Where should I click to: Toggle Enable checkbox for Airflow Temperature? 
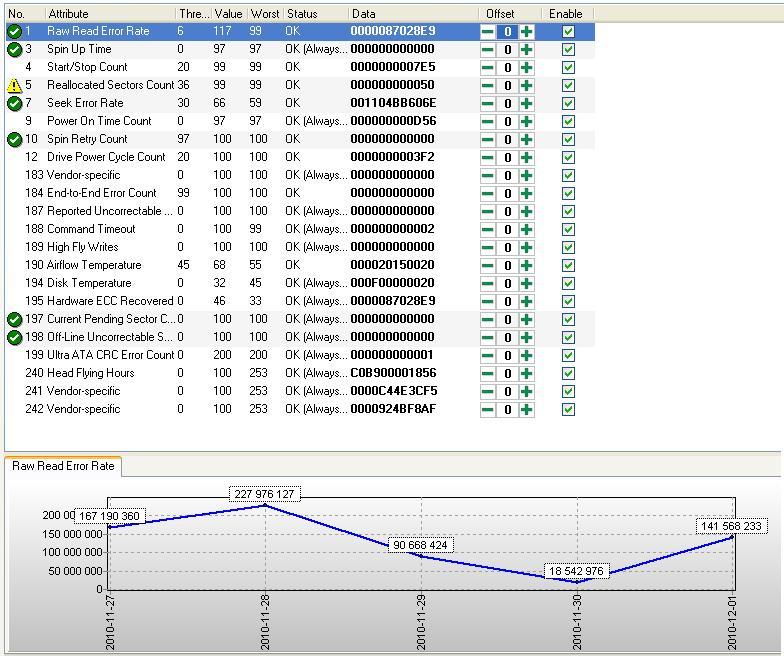tap(568, 266)
